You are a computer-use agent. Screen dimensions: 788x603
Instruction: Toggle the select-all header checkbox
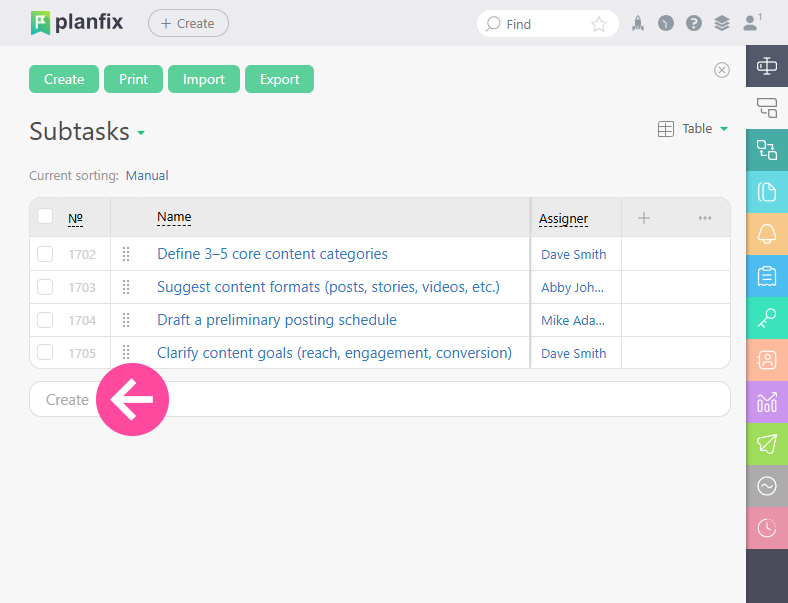point(45,217)
